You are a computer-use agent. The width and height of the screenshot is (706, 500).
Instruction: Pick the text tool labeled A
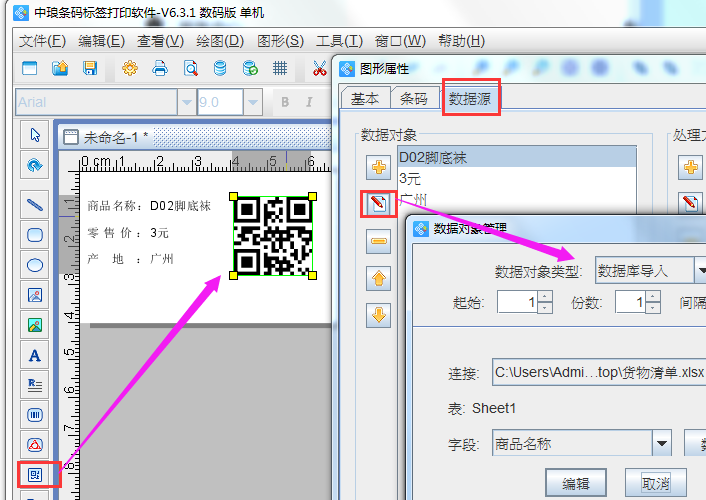point(35,355)
